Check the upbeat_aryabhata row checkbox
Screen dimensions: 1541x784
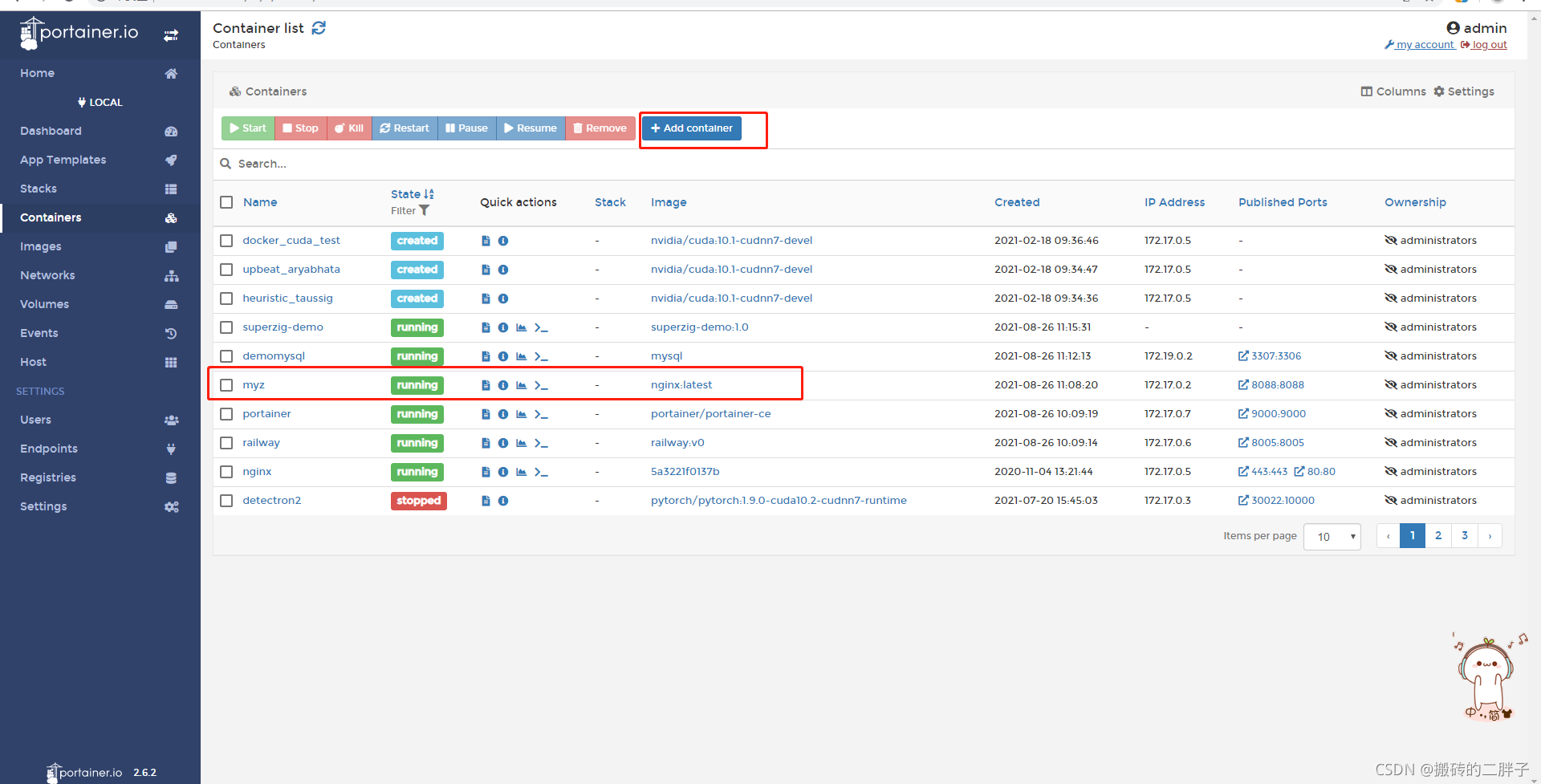[226, 270]
